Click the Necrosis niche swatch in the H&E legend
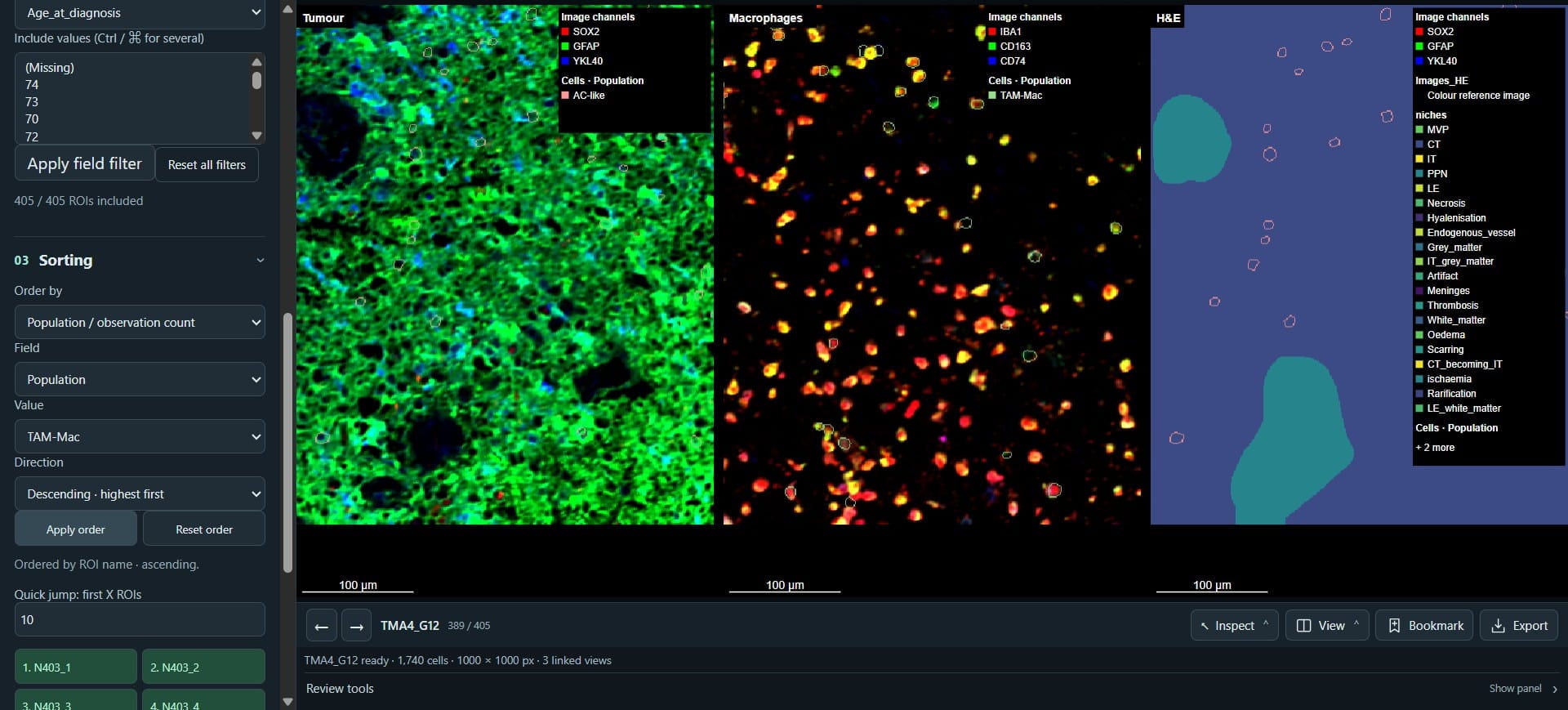This screenshot has height=710, width=1568. [x=1419, y=203]
